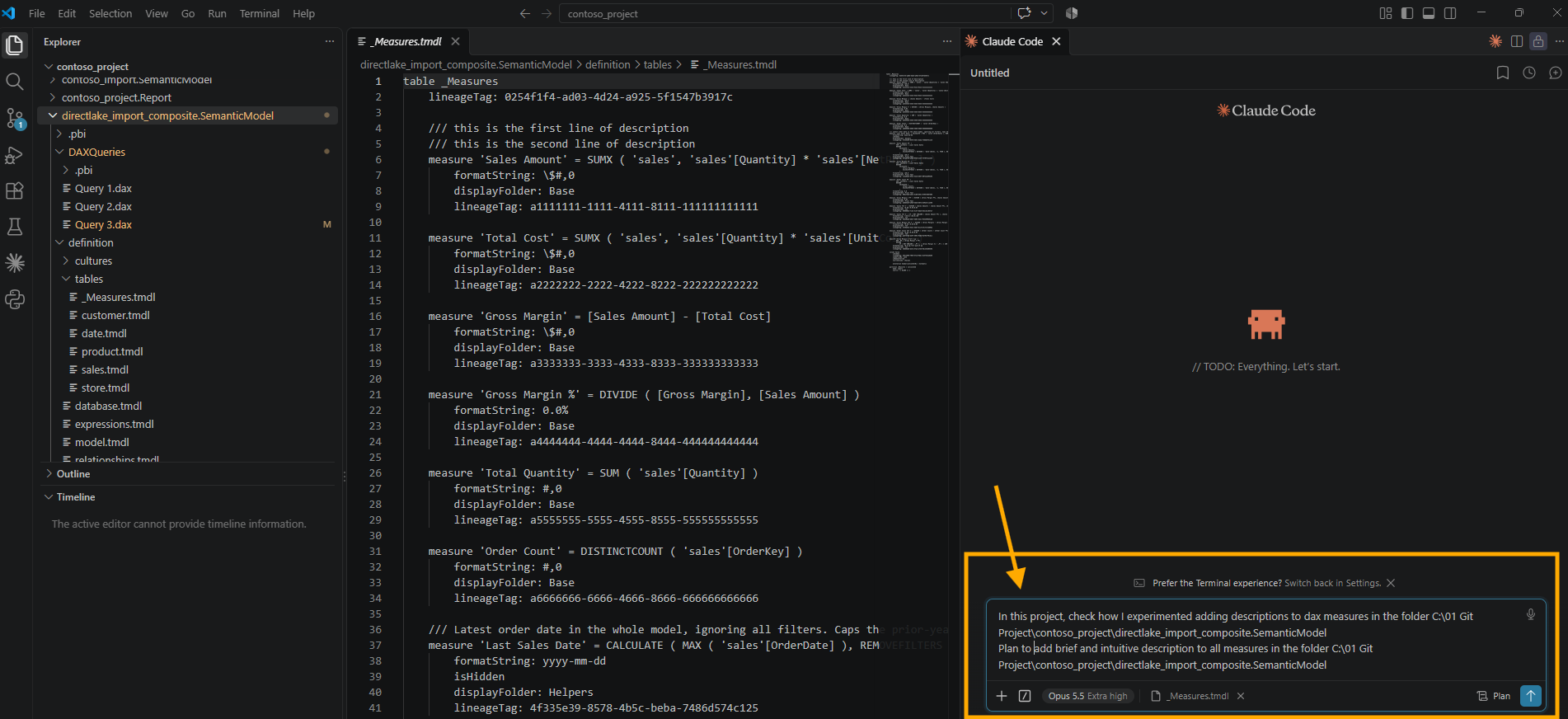The image size is (1568, 719).
Task: Open Claude Code from the activity bar
Action: 15,263
